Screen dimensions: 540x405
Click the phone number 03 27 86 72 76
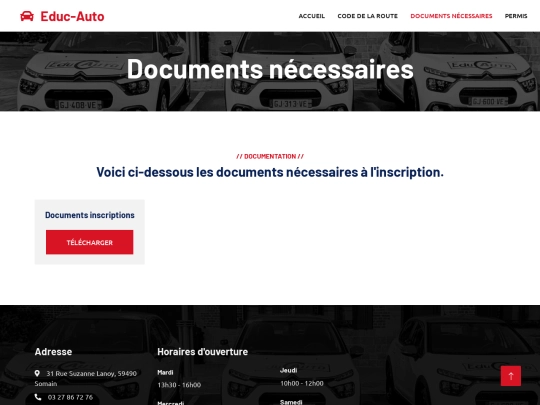click(x=70, y=397)
